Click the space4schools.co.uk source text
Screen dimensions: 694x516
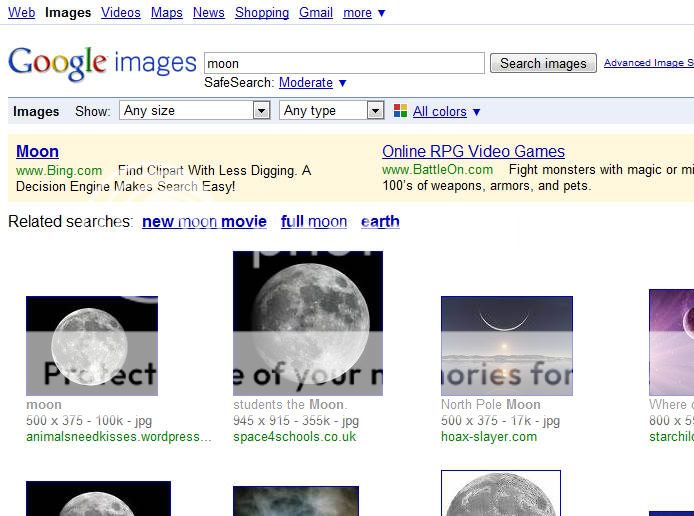(x=294, y=437)
